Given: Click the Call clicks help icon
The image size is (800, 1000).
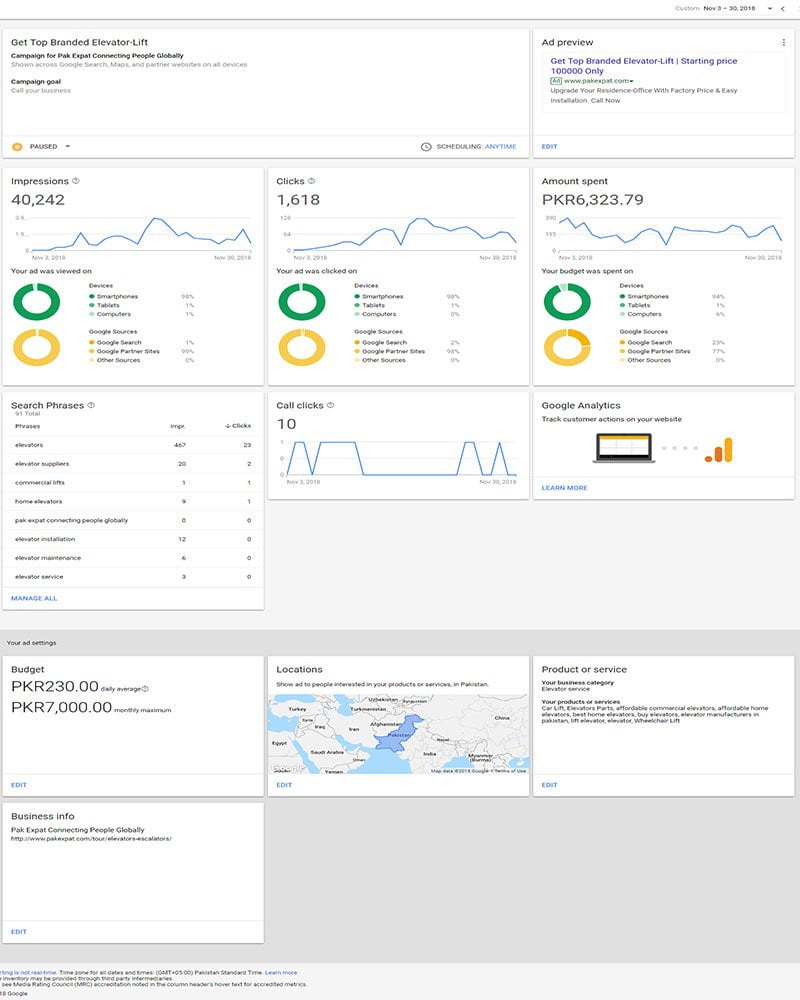Looking at the screenshot, I should click(330, 405).
